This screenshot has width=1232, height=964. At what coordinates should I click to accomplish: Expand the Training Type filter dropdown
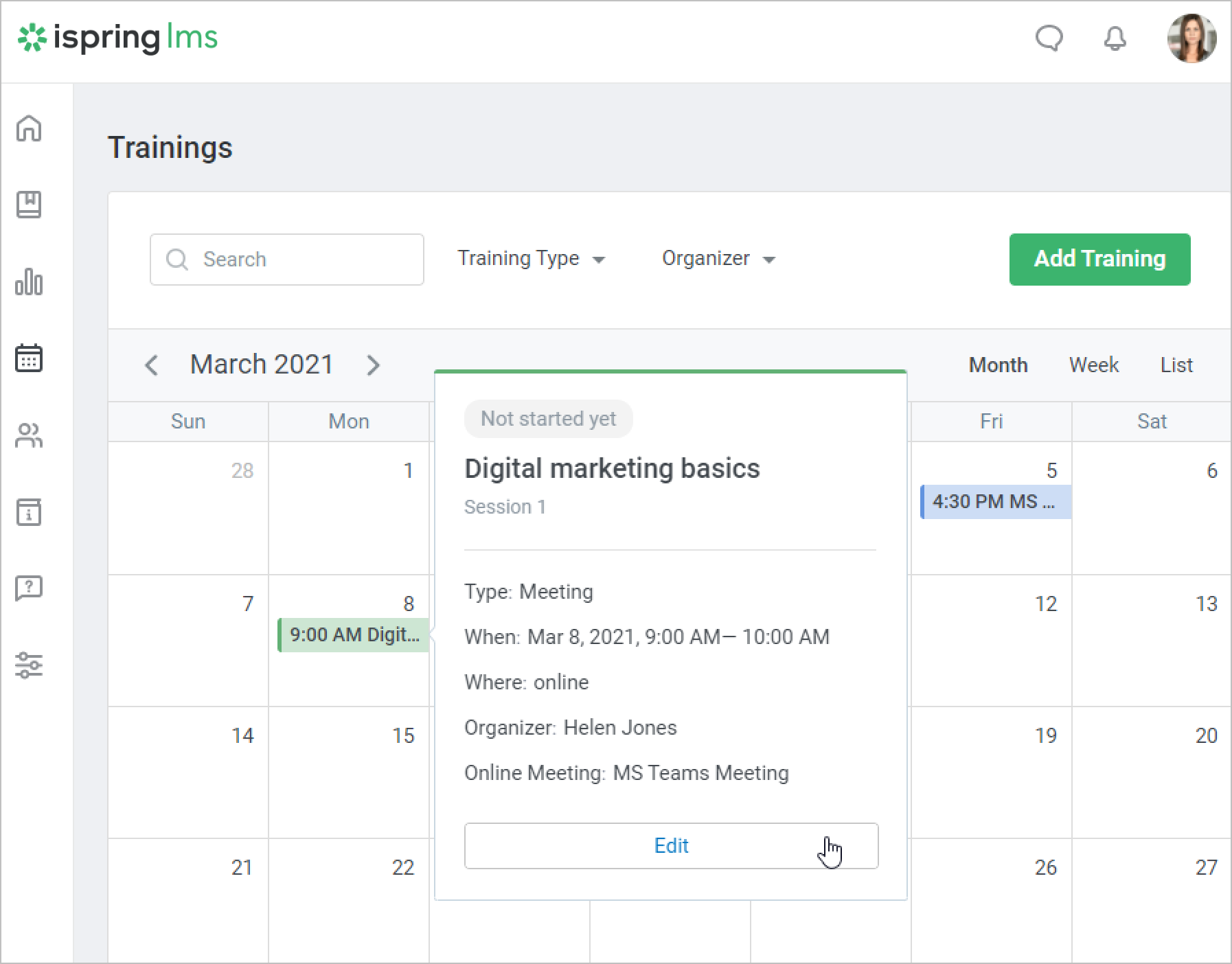(x=531, y=259)
